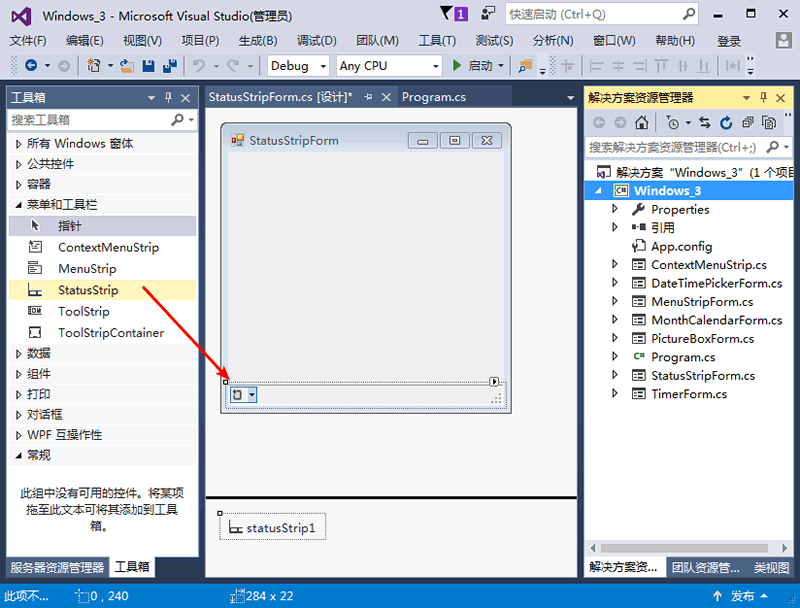Click Home icon in Solution Explorer
This screenshot has height=608, width=800.
[x=641, y=123]
